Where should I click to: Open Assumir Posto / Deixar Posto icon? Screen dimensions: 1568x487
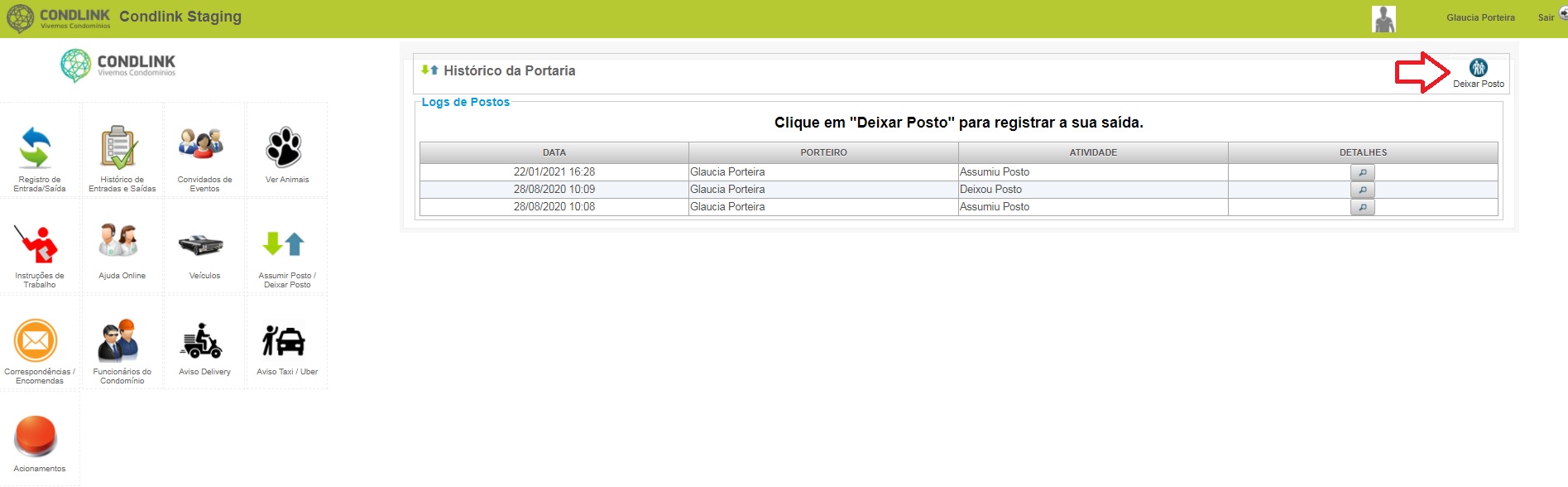click(284, 243)
